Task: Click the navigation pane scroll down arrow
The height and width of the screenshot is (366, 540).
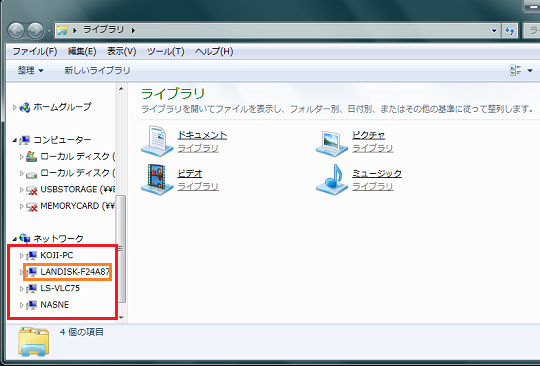Action: [x=121, y=317]
